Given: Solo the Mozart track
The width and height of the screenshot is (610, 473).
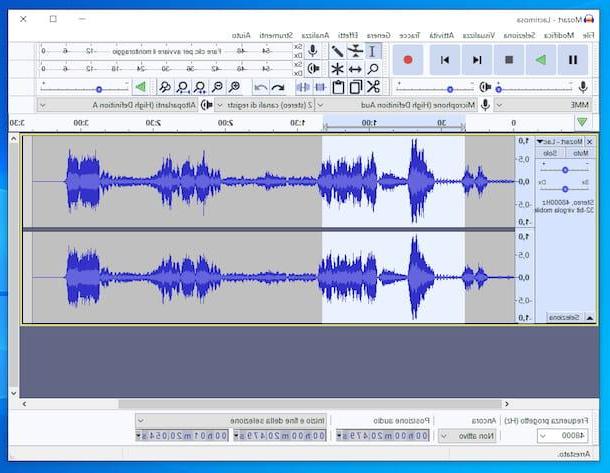Looking at the screenshot, I should click(550, 154).
